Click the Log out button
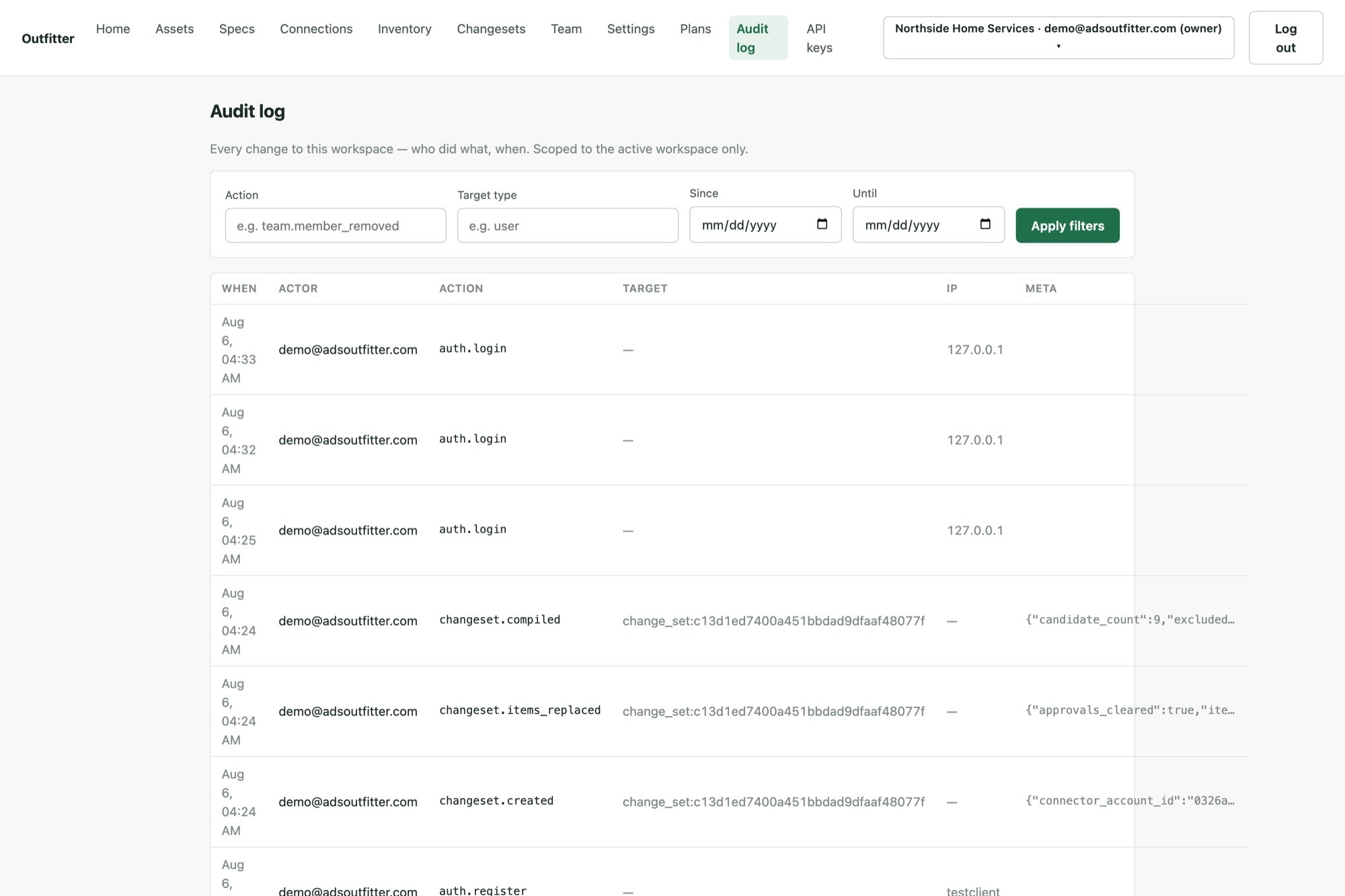1345x896 pixels. click(1285, 38)
